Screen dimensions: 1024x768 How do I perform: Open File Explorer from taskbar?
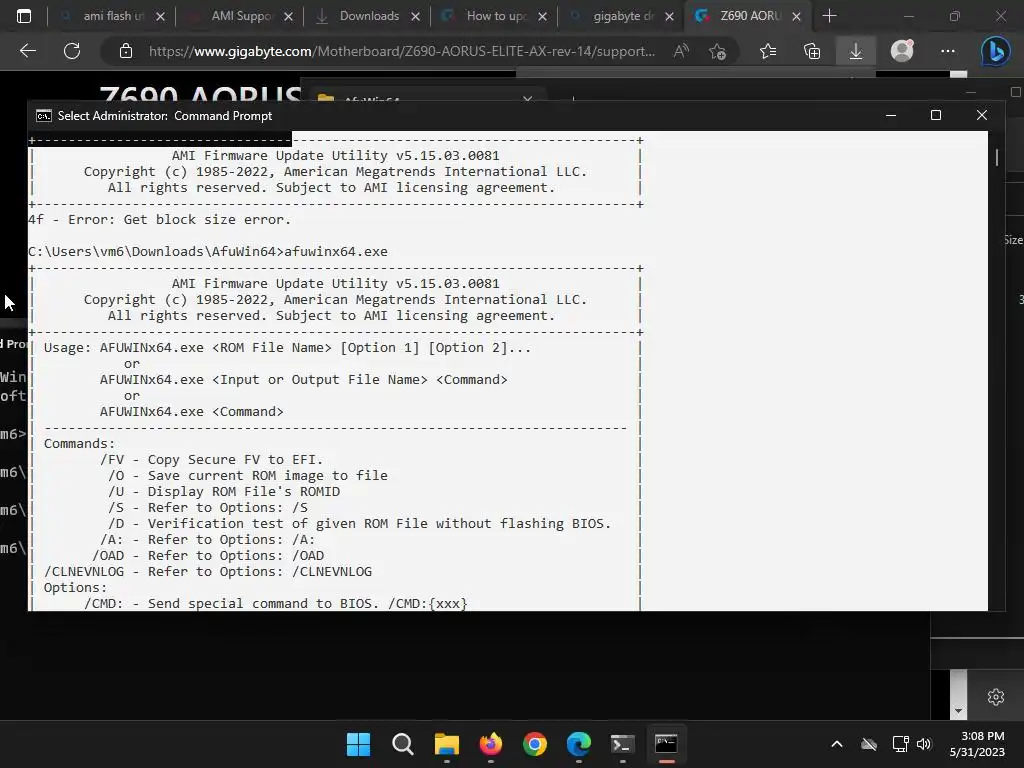click(447, 744)
